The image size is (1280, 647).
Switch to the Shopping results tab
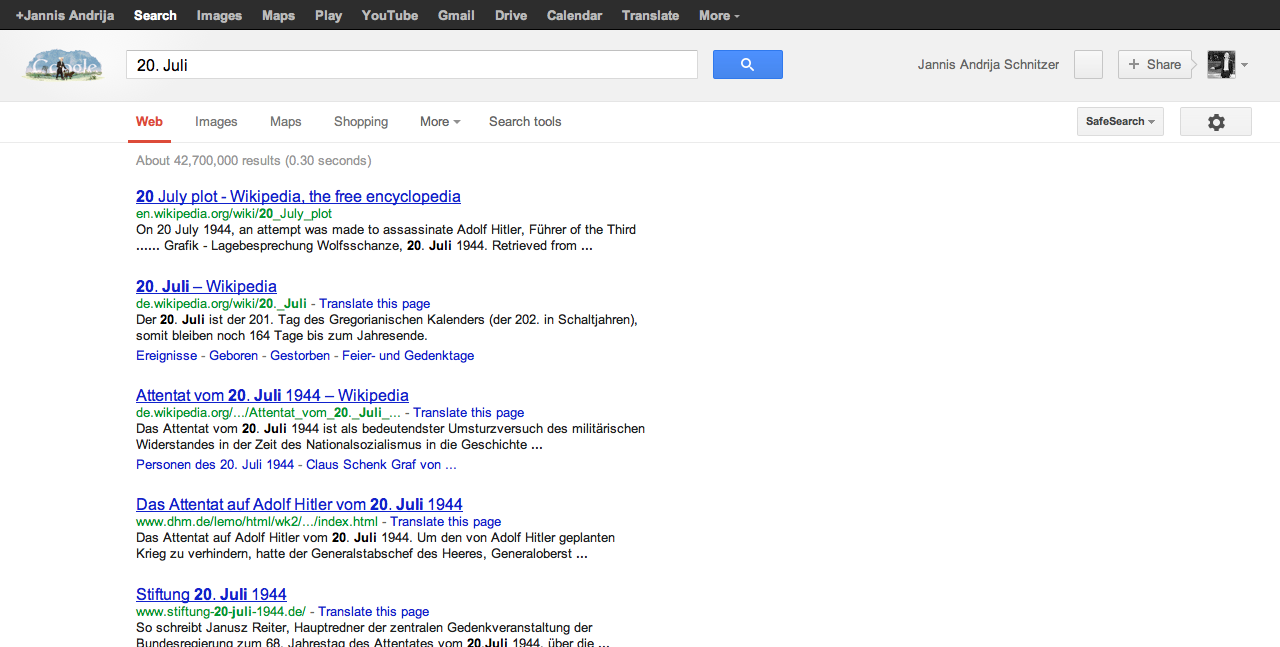[361, 122]
